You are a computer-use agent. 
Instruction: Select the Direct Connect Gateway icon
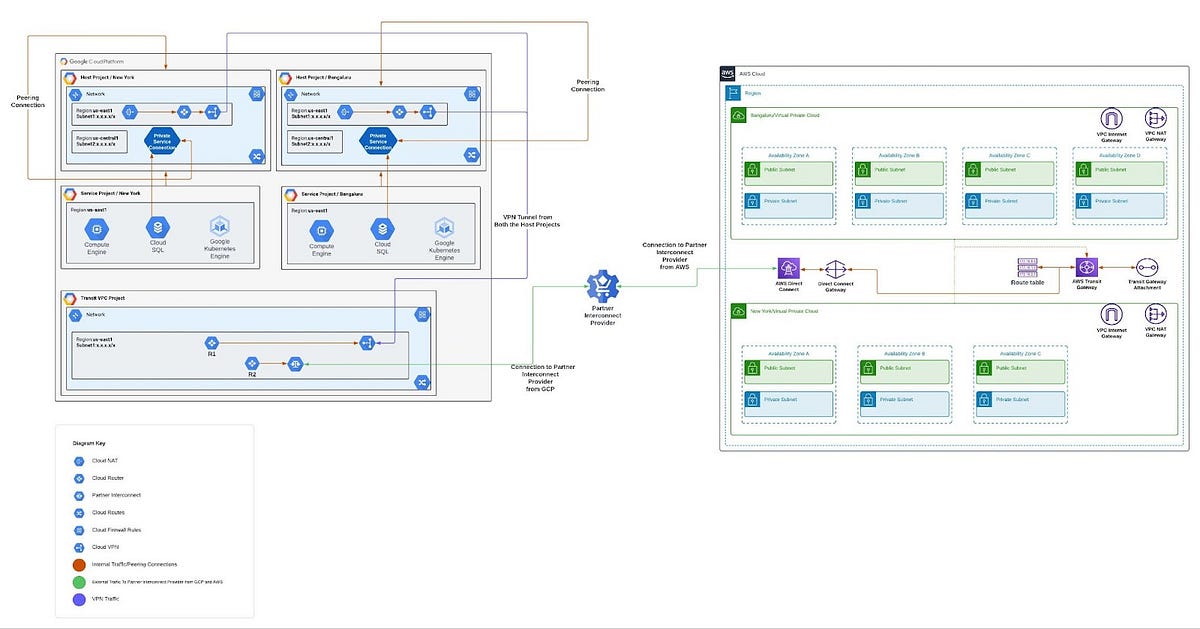click(835, 268)
